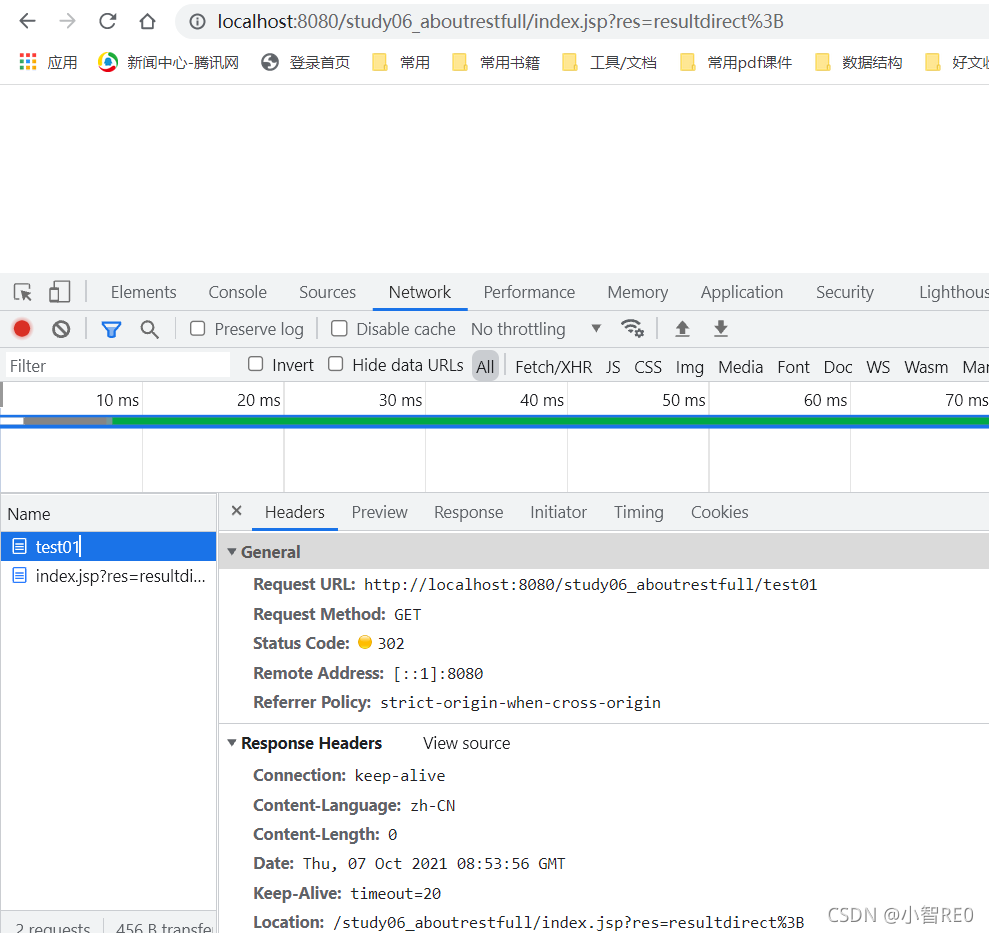Open the 数据结构 bookmark folder
This screenshot has height=933, width=989.
(858, 62)
